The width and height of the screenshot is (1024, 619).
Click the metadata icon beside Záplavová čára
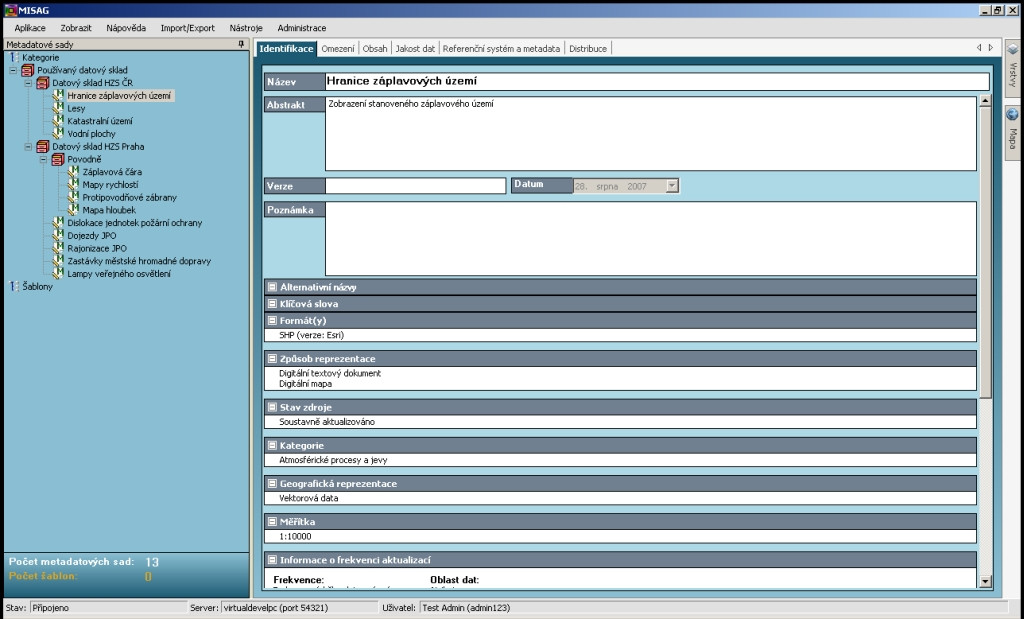tap(73, 171)
